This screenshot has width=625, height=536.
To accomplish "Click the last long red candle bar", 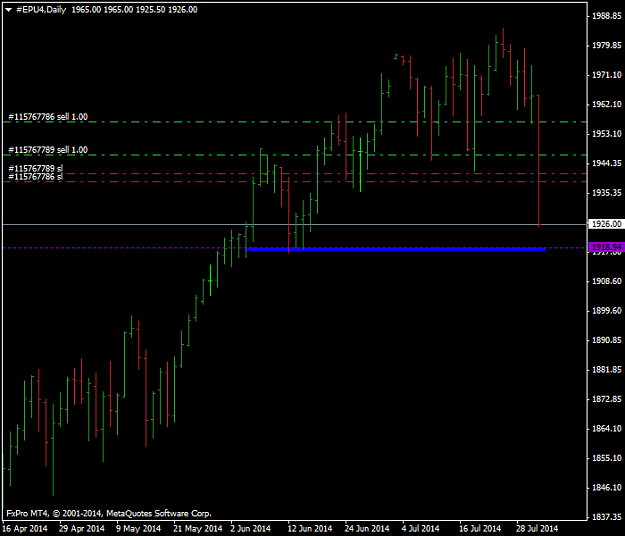I will pyautogui.click(x=539, y=161).
